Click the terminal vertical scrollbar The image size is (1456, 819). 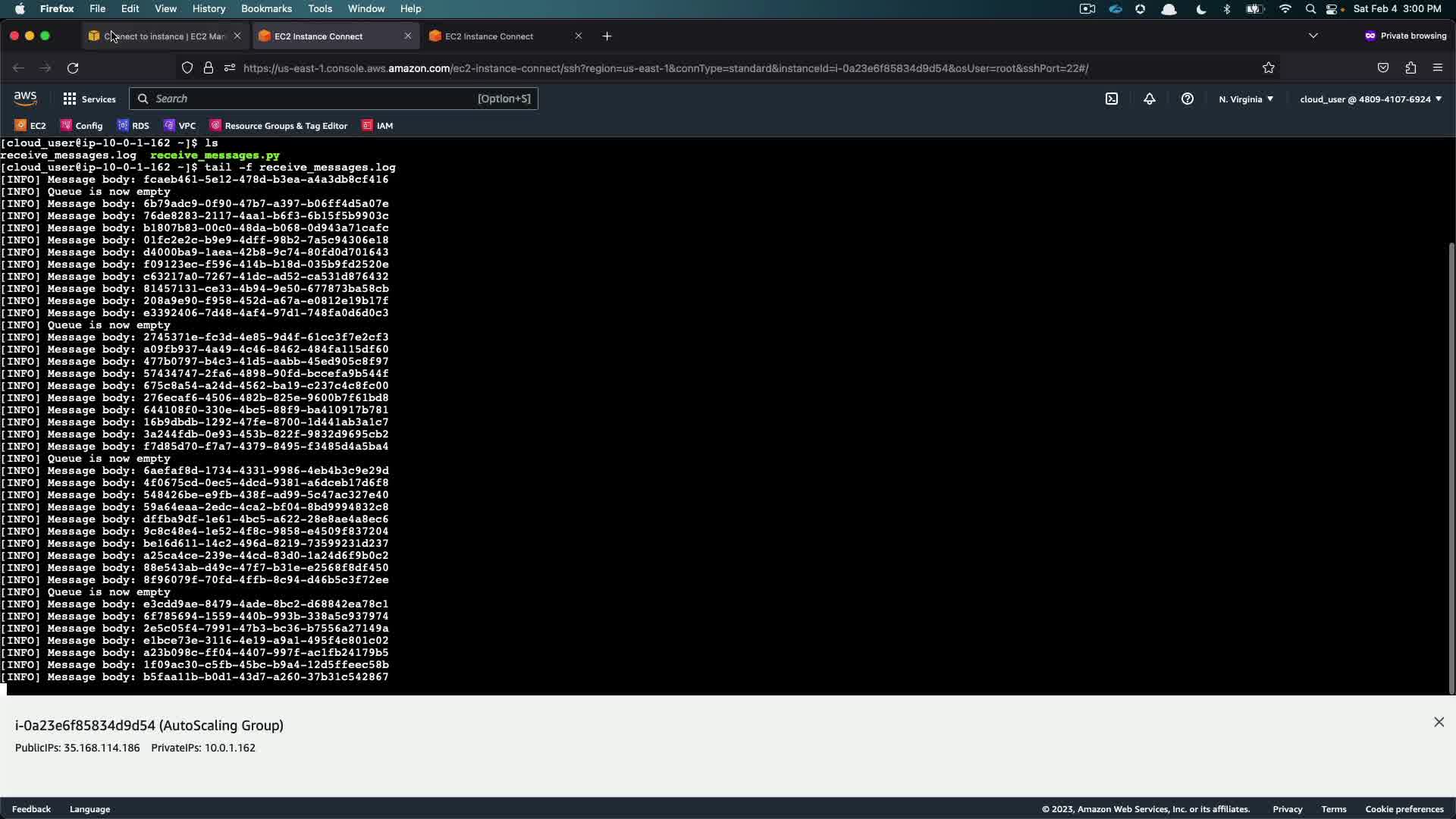pyautogui.click(x=1451, y=455)
